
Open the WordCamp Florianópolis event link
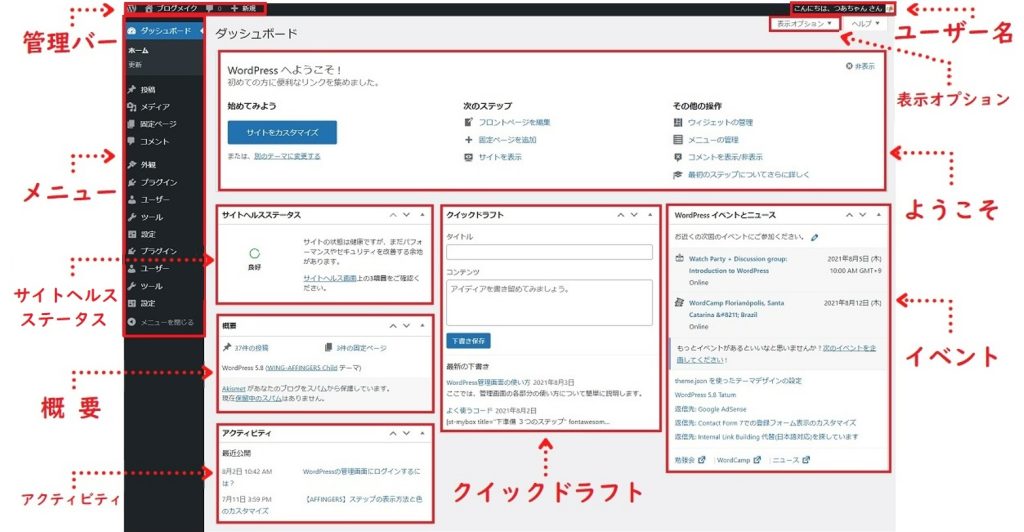click(736, 309)
